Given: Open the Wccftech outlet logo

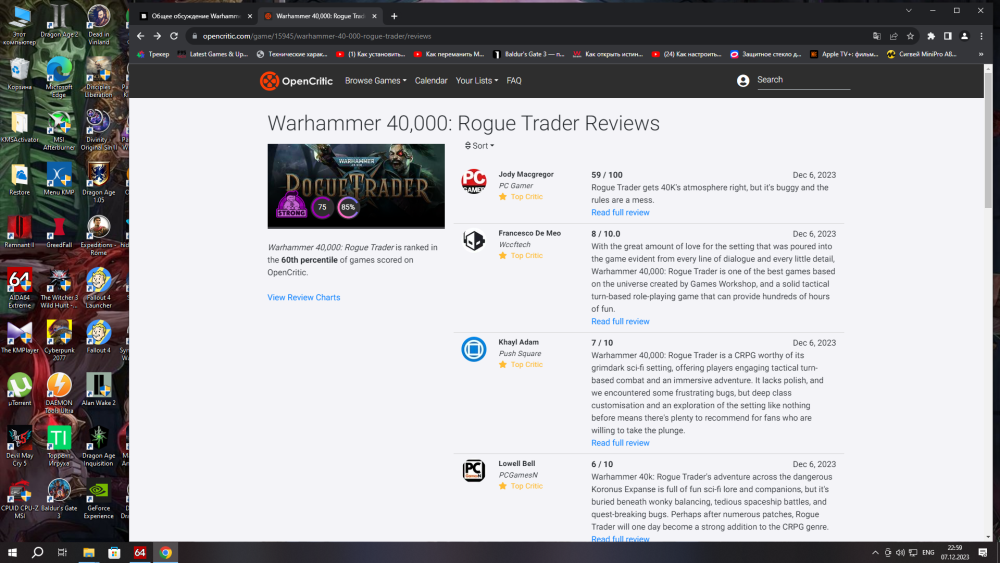Looking at the screenshot, I should (x=474, y=240).
